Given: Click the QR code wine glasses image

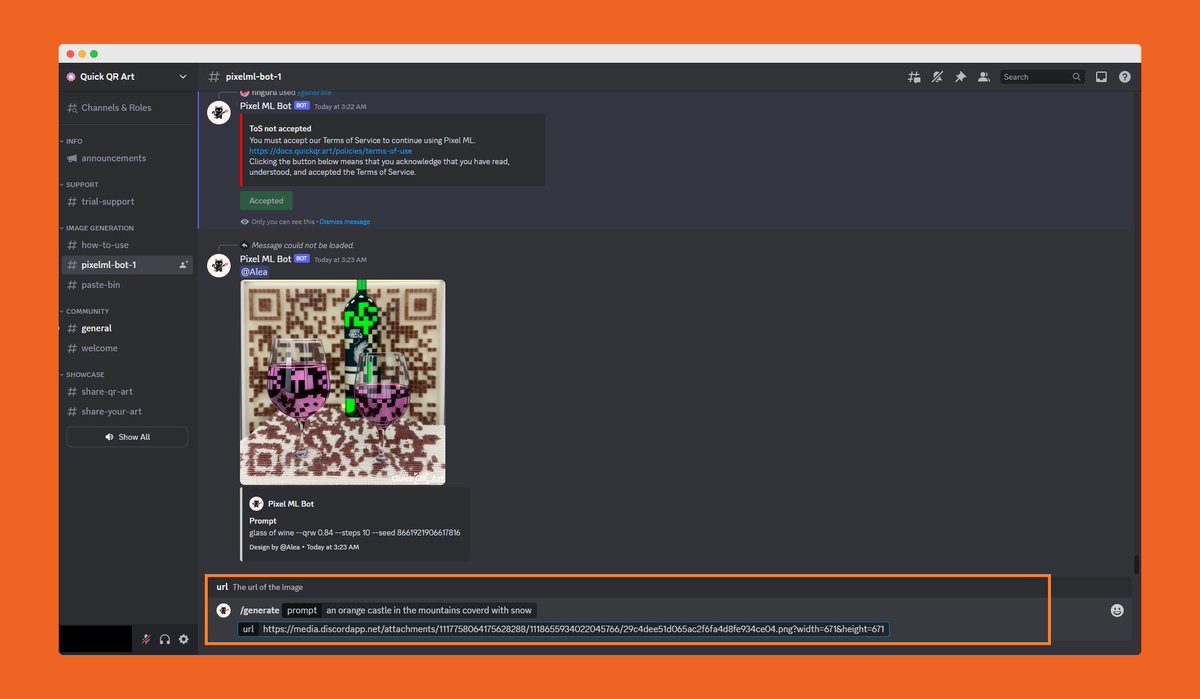Looking at the screenshot, I should [342, 381].
